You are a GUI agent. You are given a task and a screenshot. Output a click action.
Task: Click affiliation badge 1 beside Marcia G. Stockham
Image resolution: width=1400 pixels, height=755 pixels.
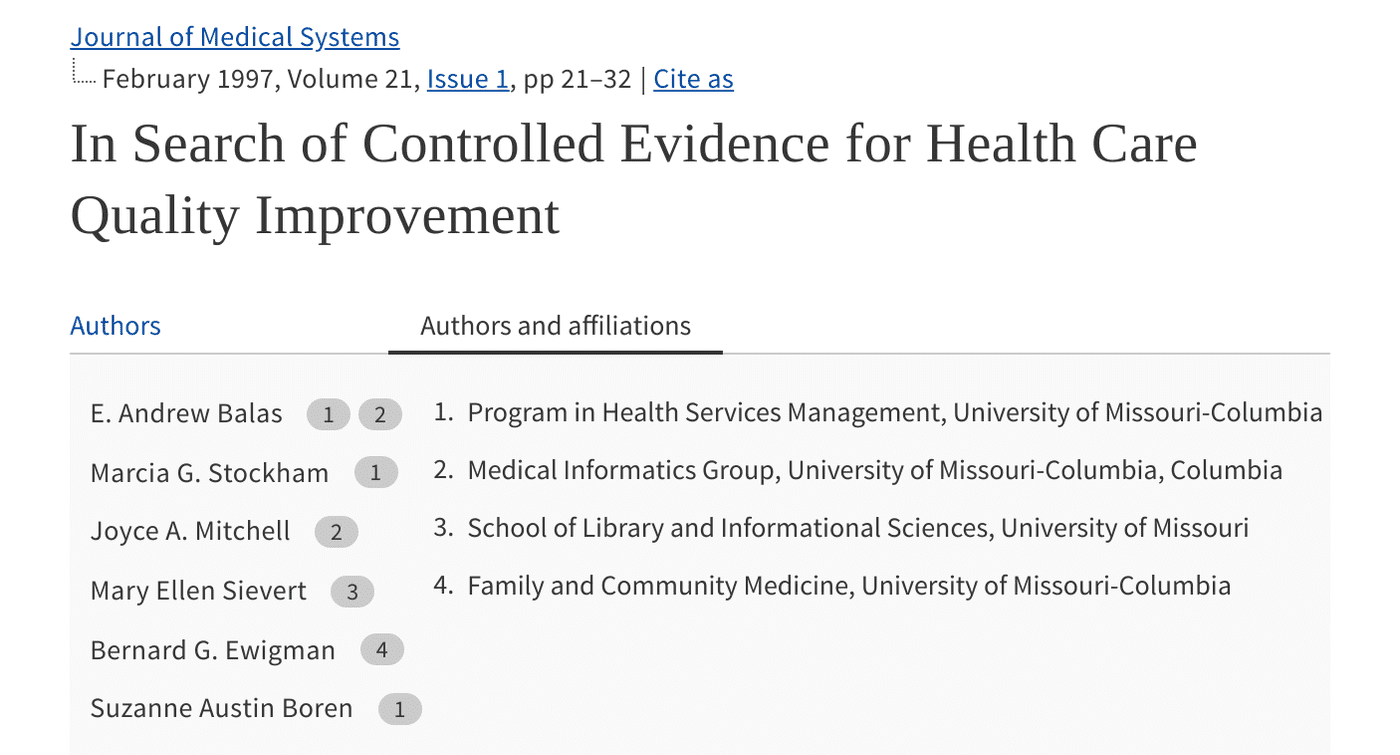[x=376, y=473]
